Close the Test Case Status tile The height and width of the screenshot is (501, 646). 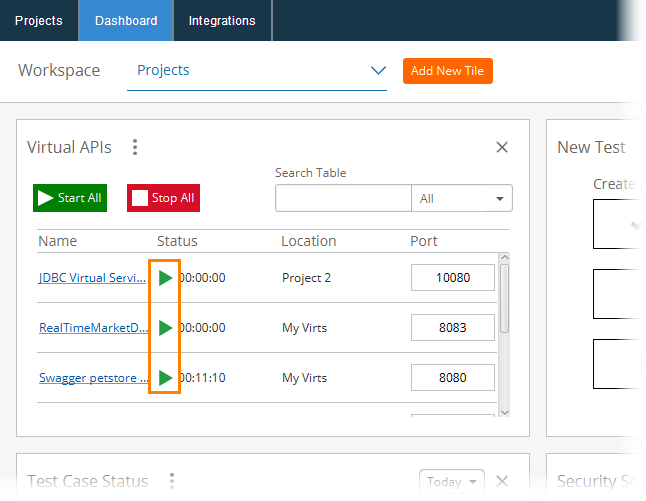coord(502,481)
